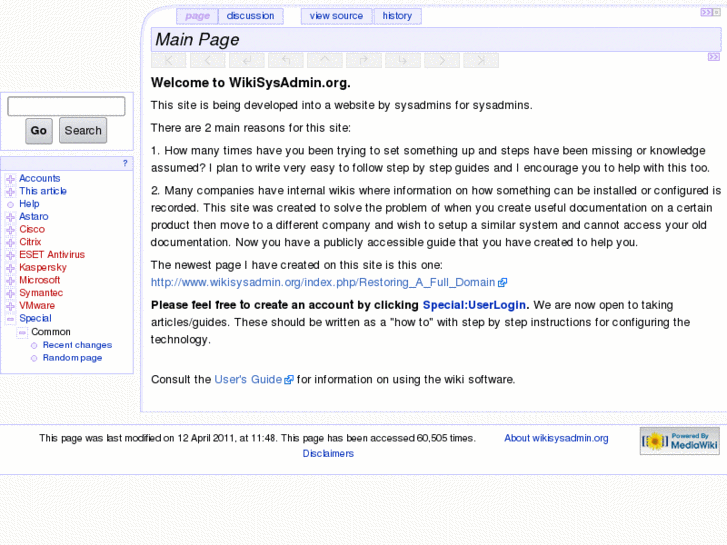Click the last-page navigation arrow icon
Viewport: 727px width, 545px height.
(481, 60)
